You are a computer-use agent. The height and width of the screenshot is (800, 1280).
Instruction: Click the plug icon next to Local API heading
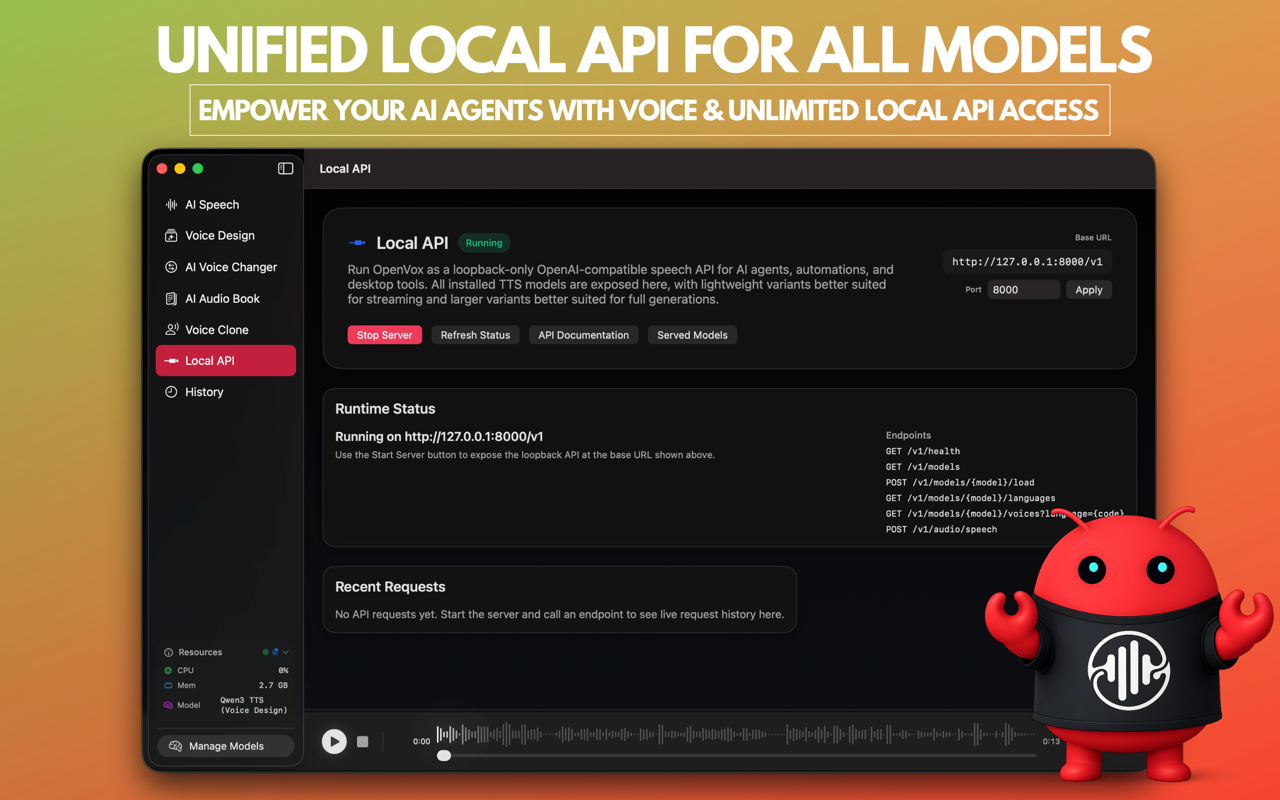point(357,242)
